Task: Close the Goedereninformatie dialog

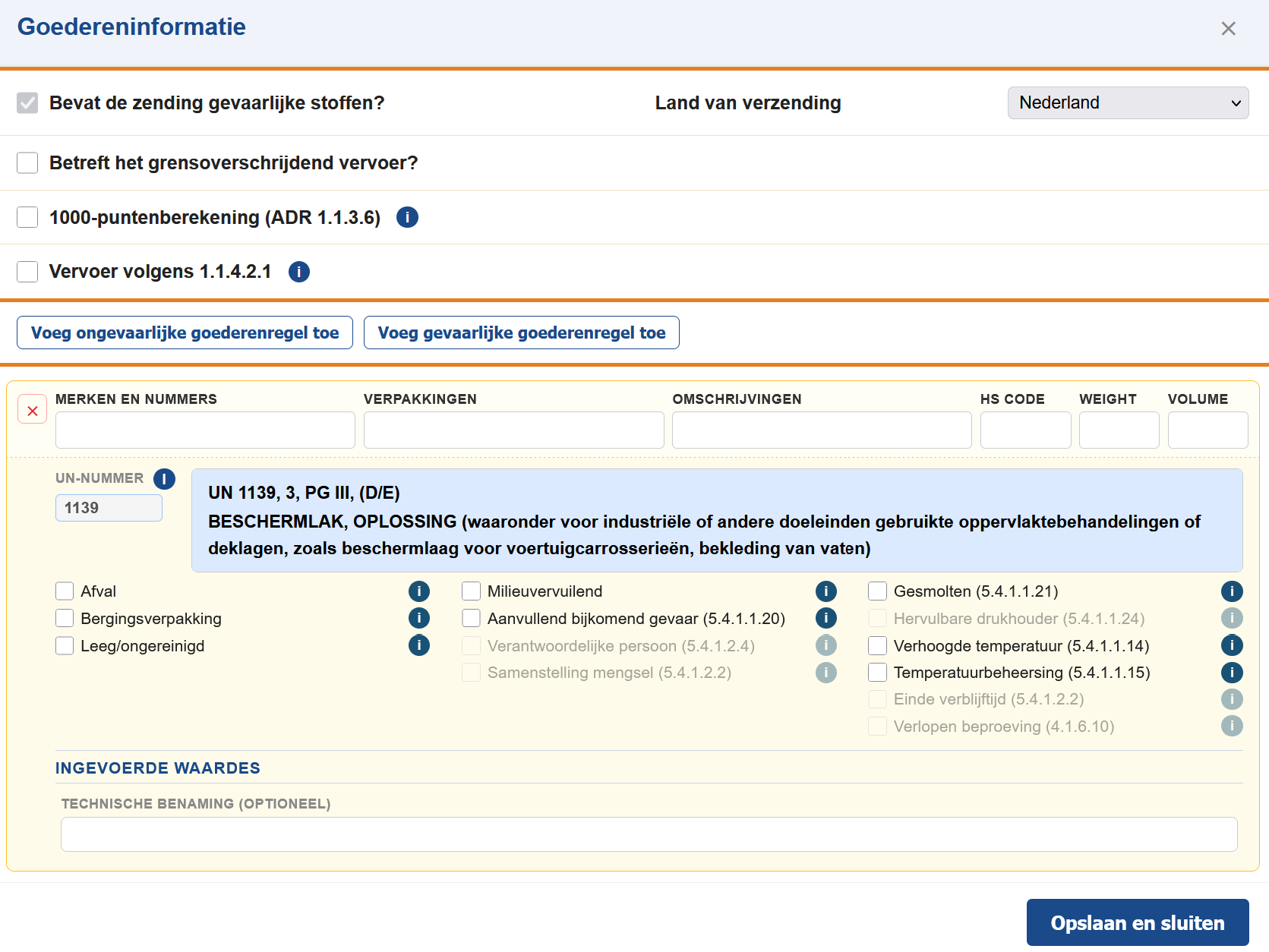Action: (x=1228, y=29)
